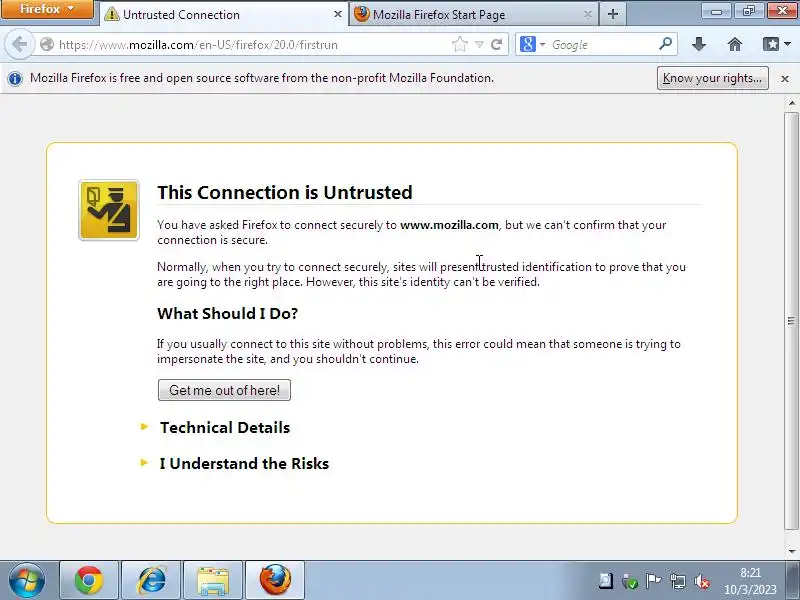Expand the Technical Details section

pos(224,428)
